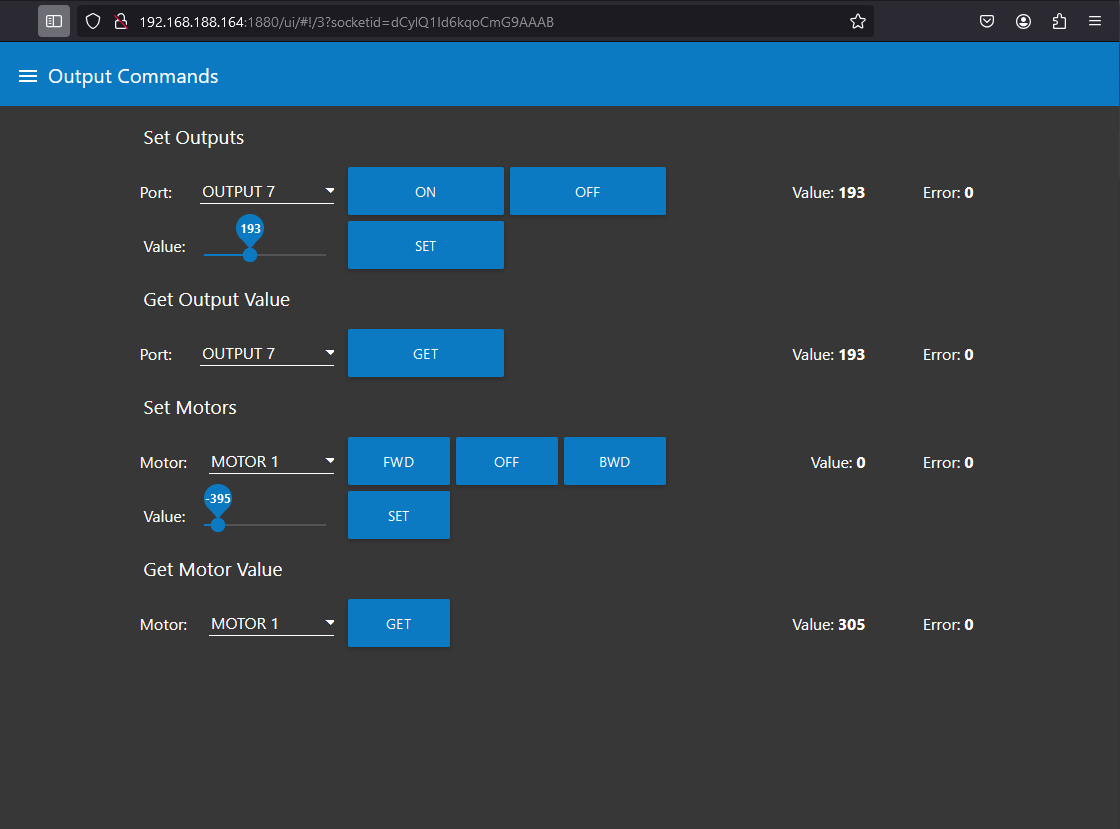Click GET under Get Motor Value
1120x829 pixels.
pyautogui.click(x=399, y=623)
